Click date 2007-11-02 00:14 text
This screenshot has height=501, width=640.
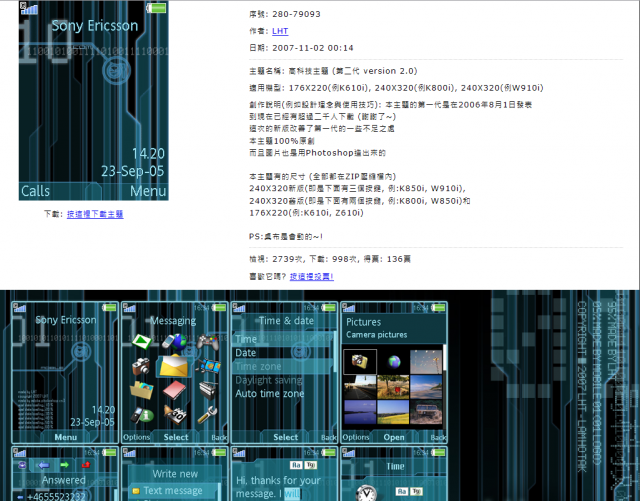pos(313,48)
